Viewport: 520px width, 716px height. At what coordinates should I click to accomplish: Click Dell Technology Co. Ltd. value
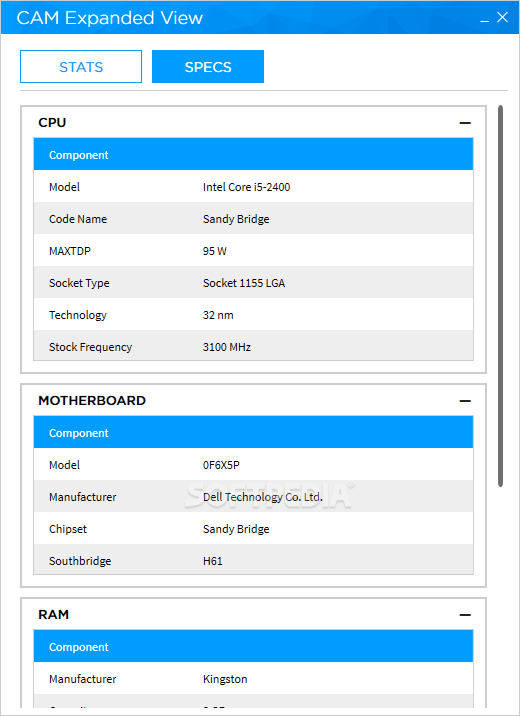pyautogui.click(x=263, y=497)
